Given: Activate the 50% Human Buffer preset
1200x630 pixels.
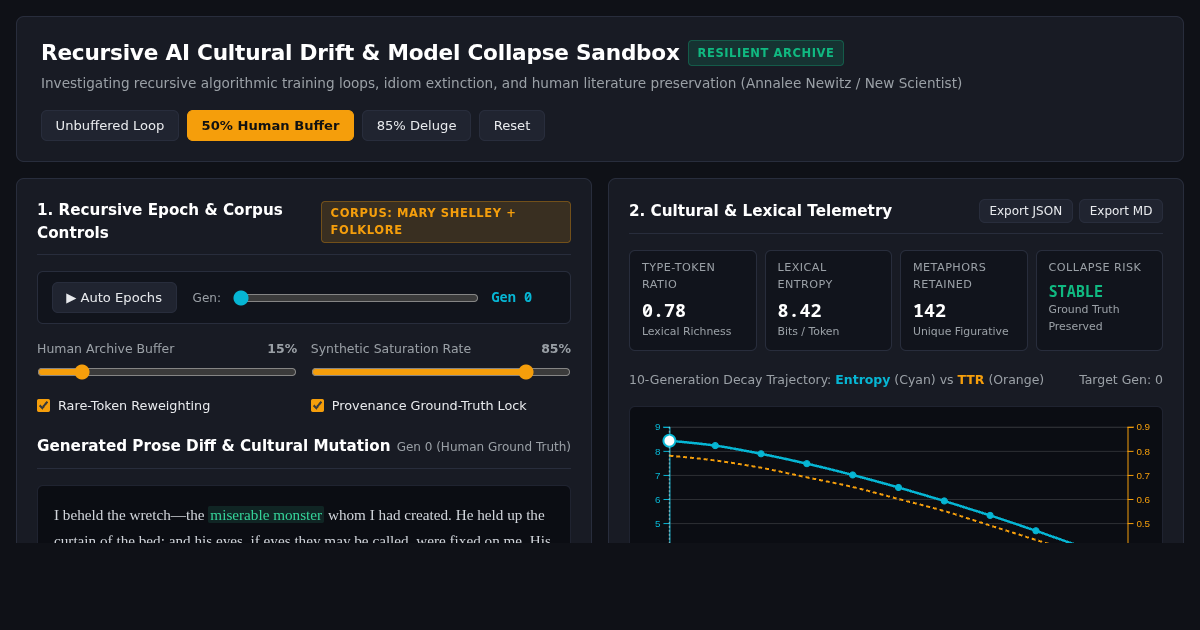Looking at the screenshot, I should (270, 126).
